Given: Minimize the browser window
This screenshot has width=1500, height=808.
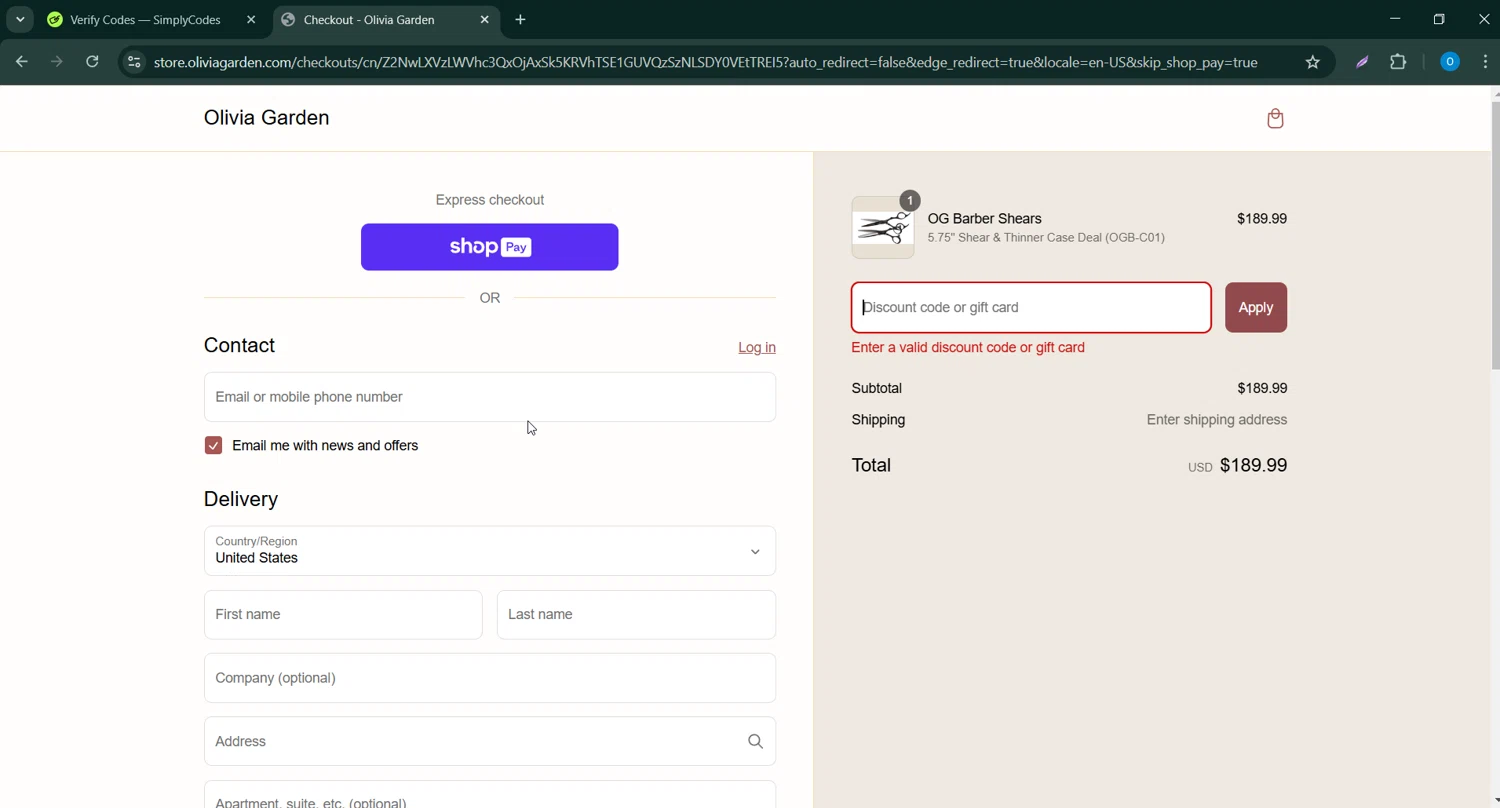Looking at the screenshot, I should 1395,19.
